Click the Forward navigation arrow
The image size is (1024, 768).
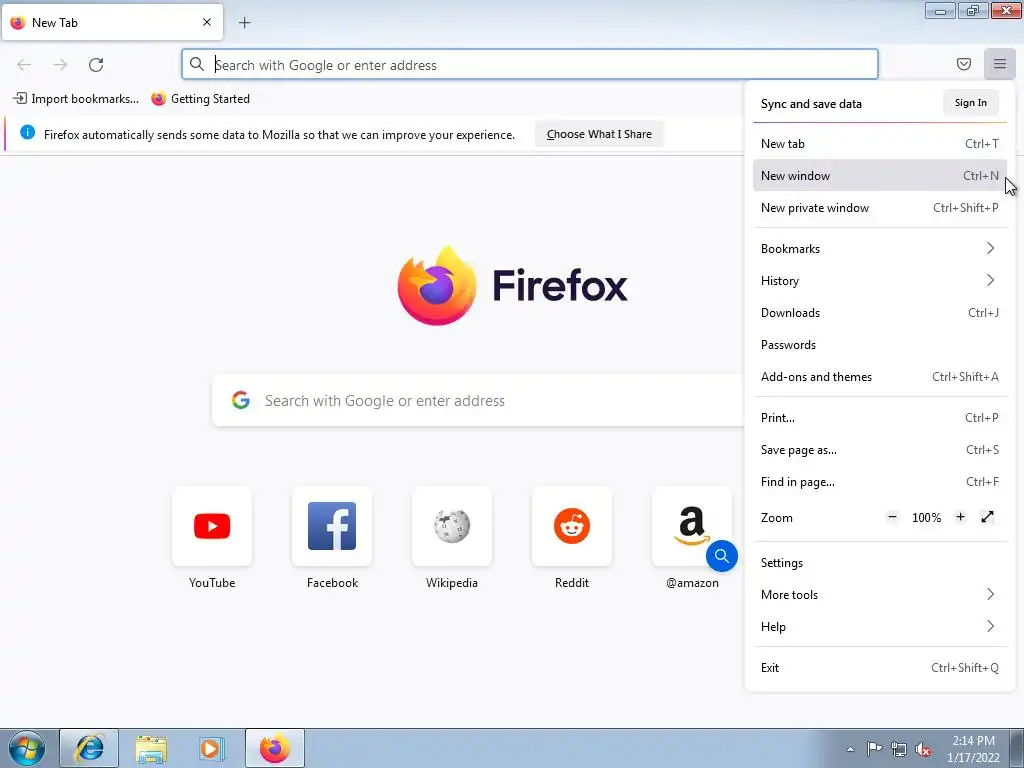tap(60, 65)
